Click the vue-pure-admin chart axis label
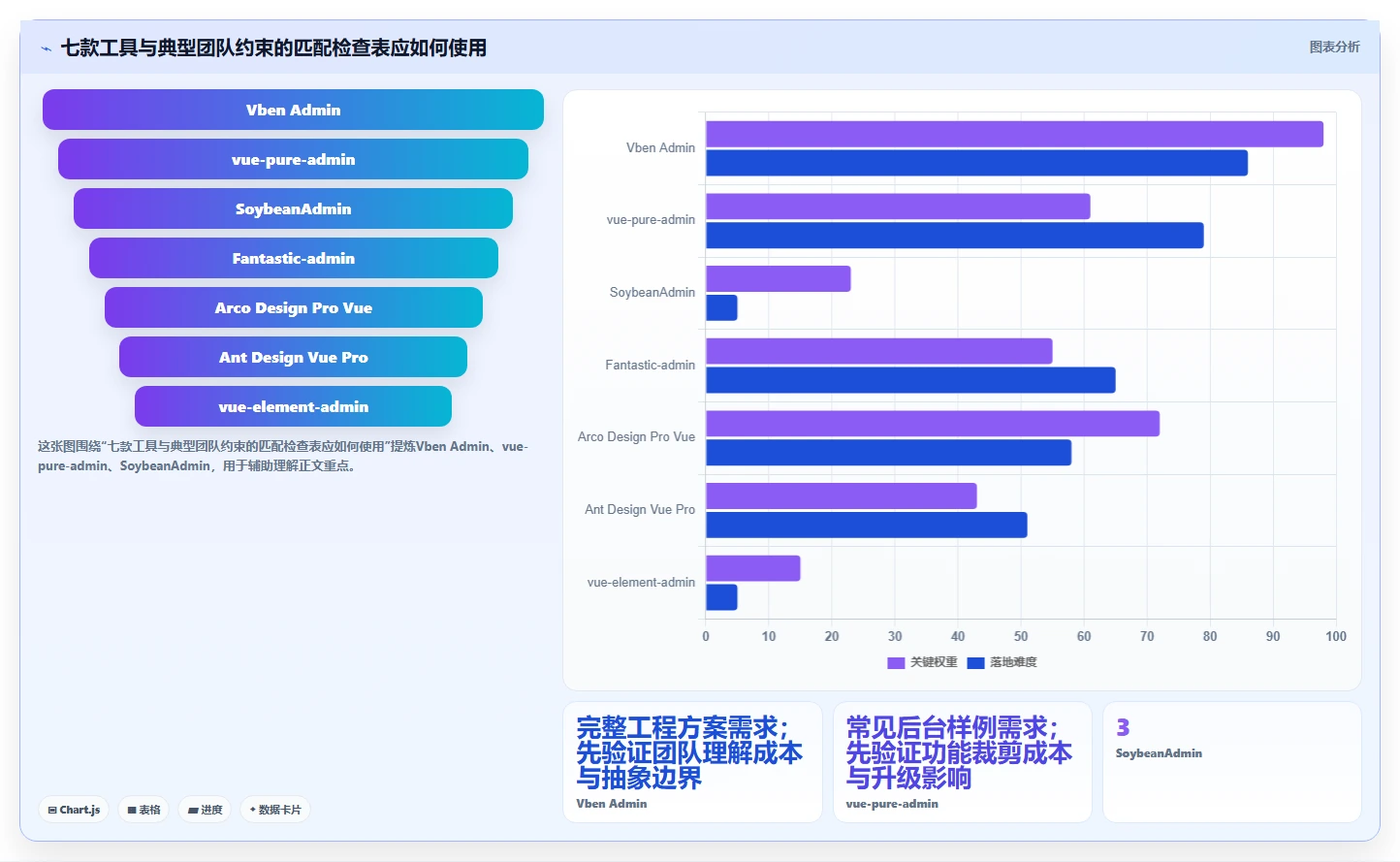 point(651,220)
